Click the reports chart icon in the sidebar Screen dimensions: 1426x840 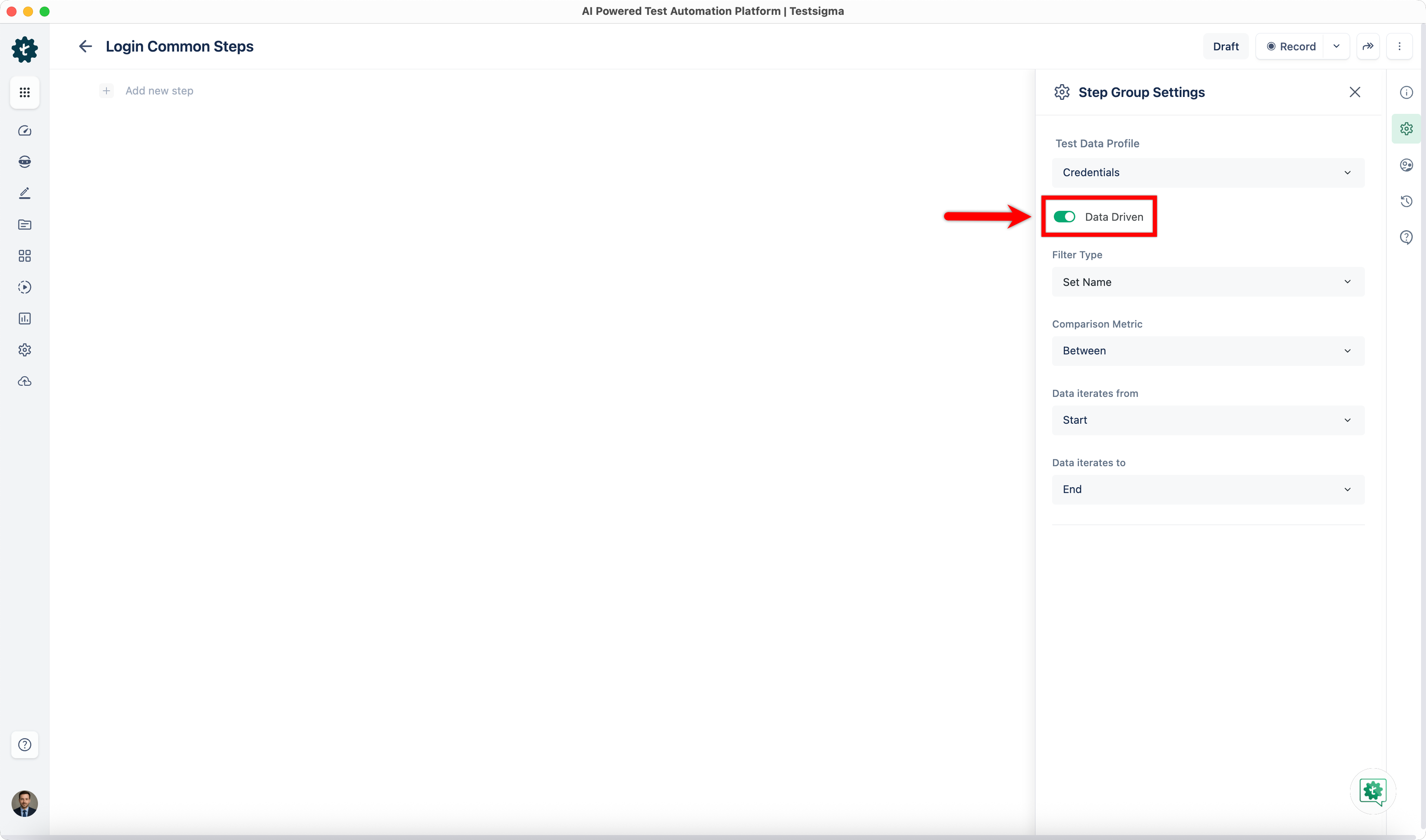click(x=24, y=319)
